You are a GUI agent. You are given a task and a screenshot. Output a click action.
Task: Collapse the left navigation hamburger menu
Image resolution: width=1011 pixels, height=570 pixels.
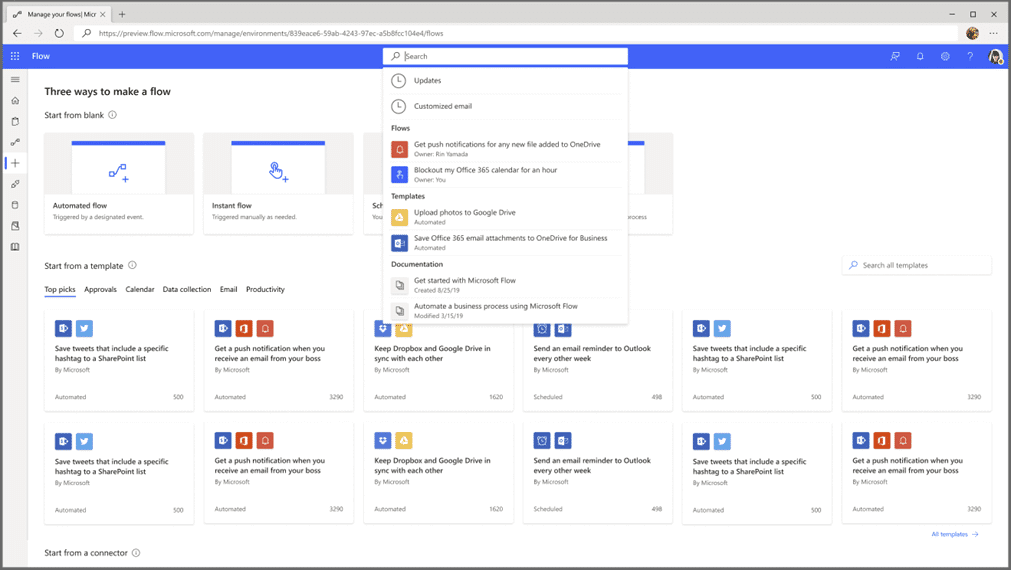[15, 79]
